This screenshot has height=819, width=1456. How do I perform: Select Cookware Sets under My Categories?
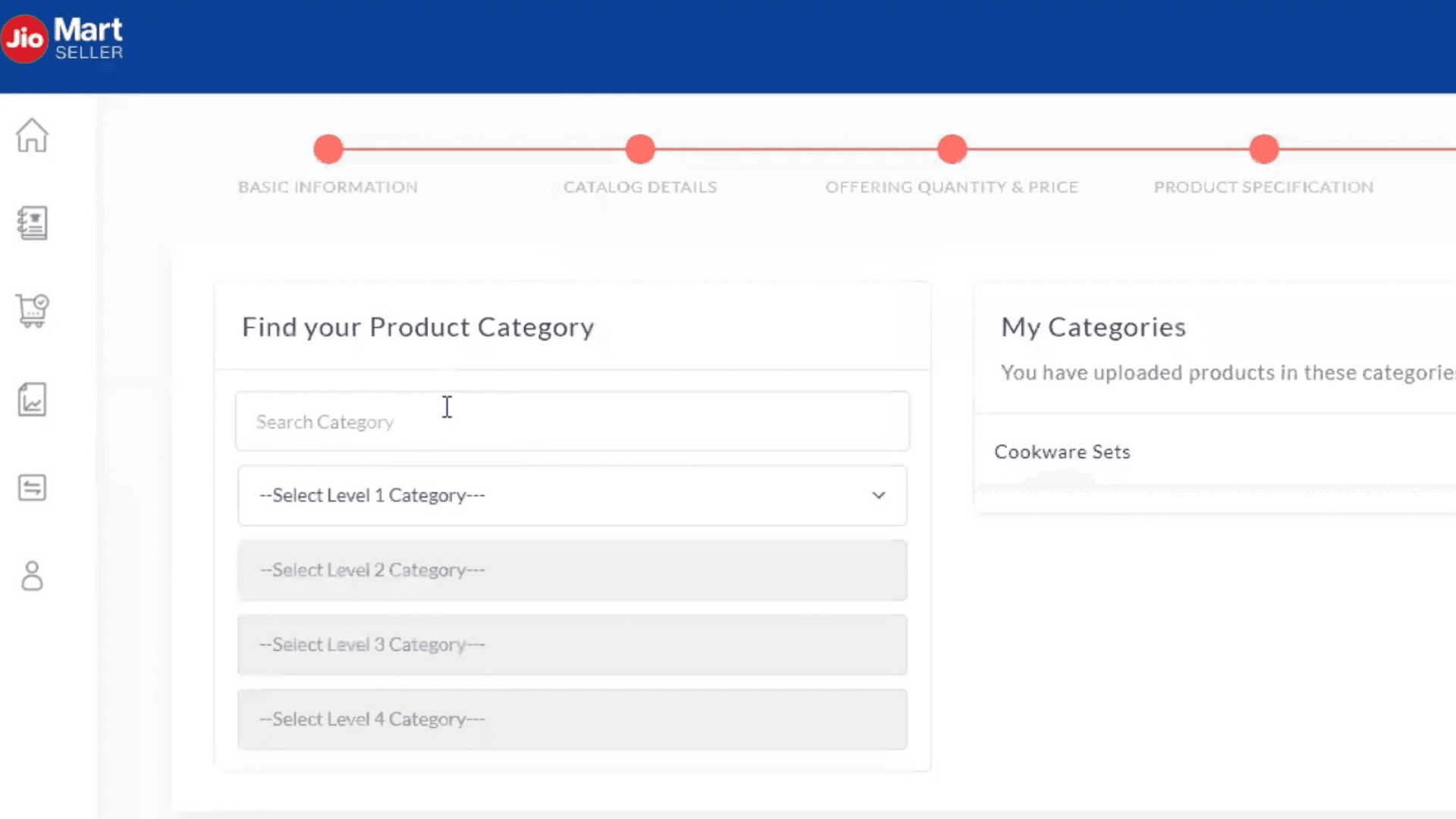(x=1062, y=452)
